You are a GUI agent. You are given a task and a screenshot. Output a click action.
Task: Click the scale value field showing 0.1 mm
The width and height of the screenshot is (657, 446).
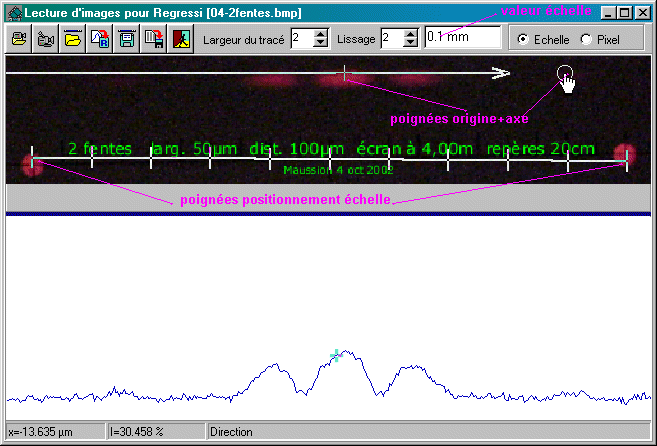coord(461,38)
